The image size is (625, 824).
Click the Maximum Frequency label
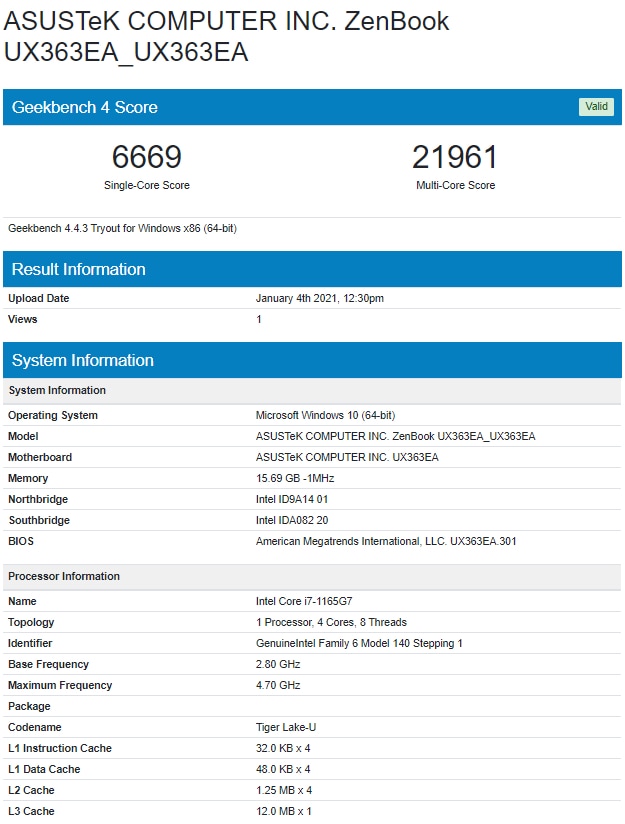tap(60, 685)
